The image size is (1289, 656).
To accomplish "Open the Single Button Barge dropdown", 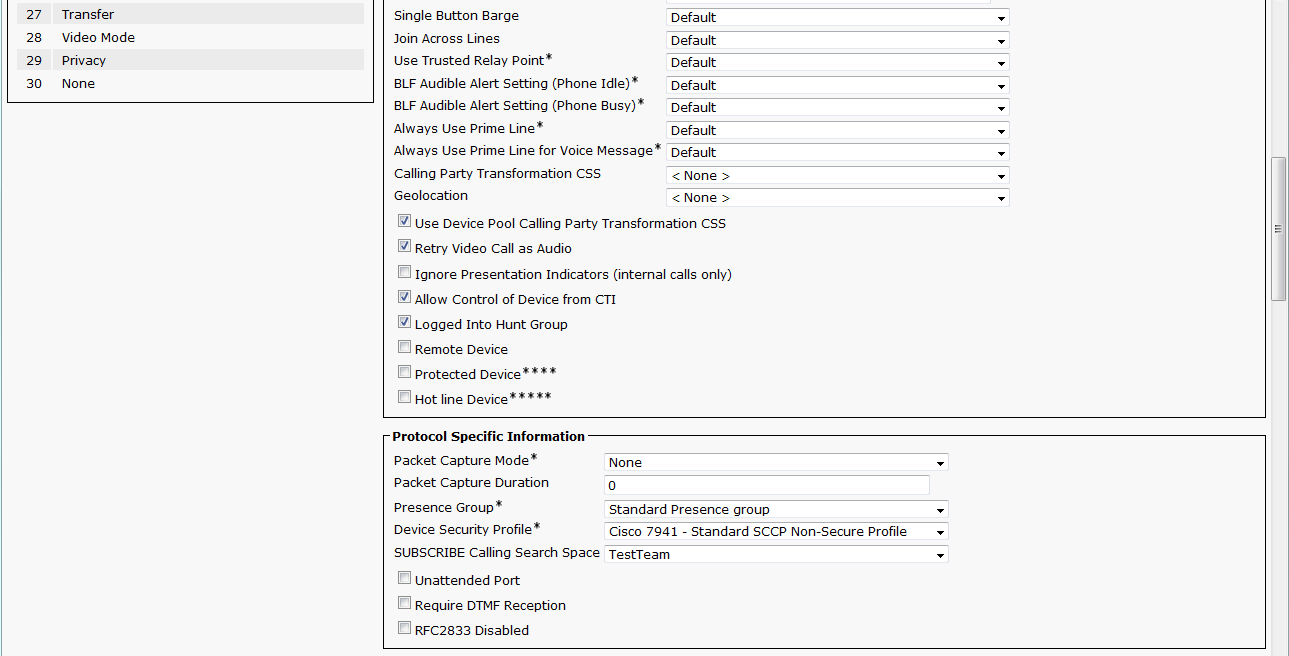I will click(837, 18).
